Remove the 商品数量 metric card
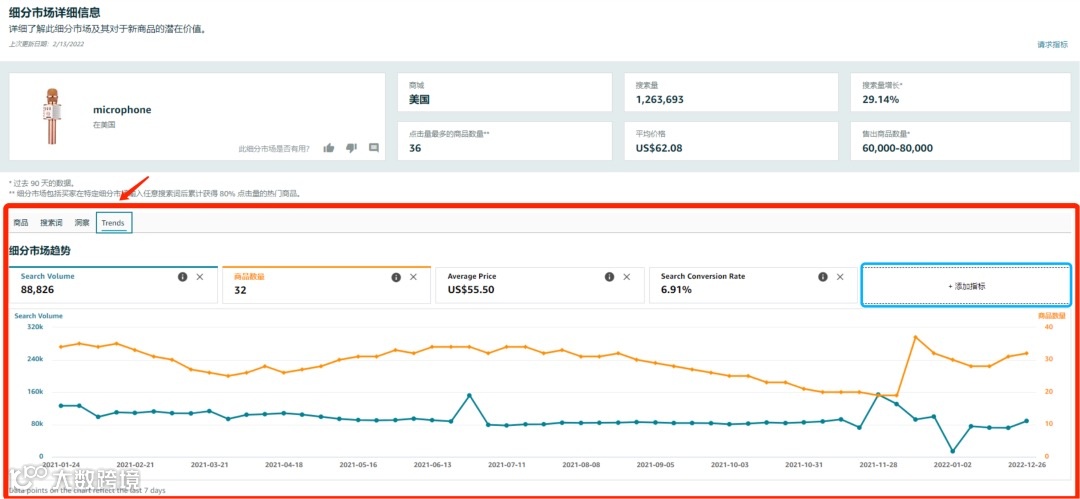Screen dimensions: 1080x499 [x=413, y=277]
